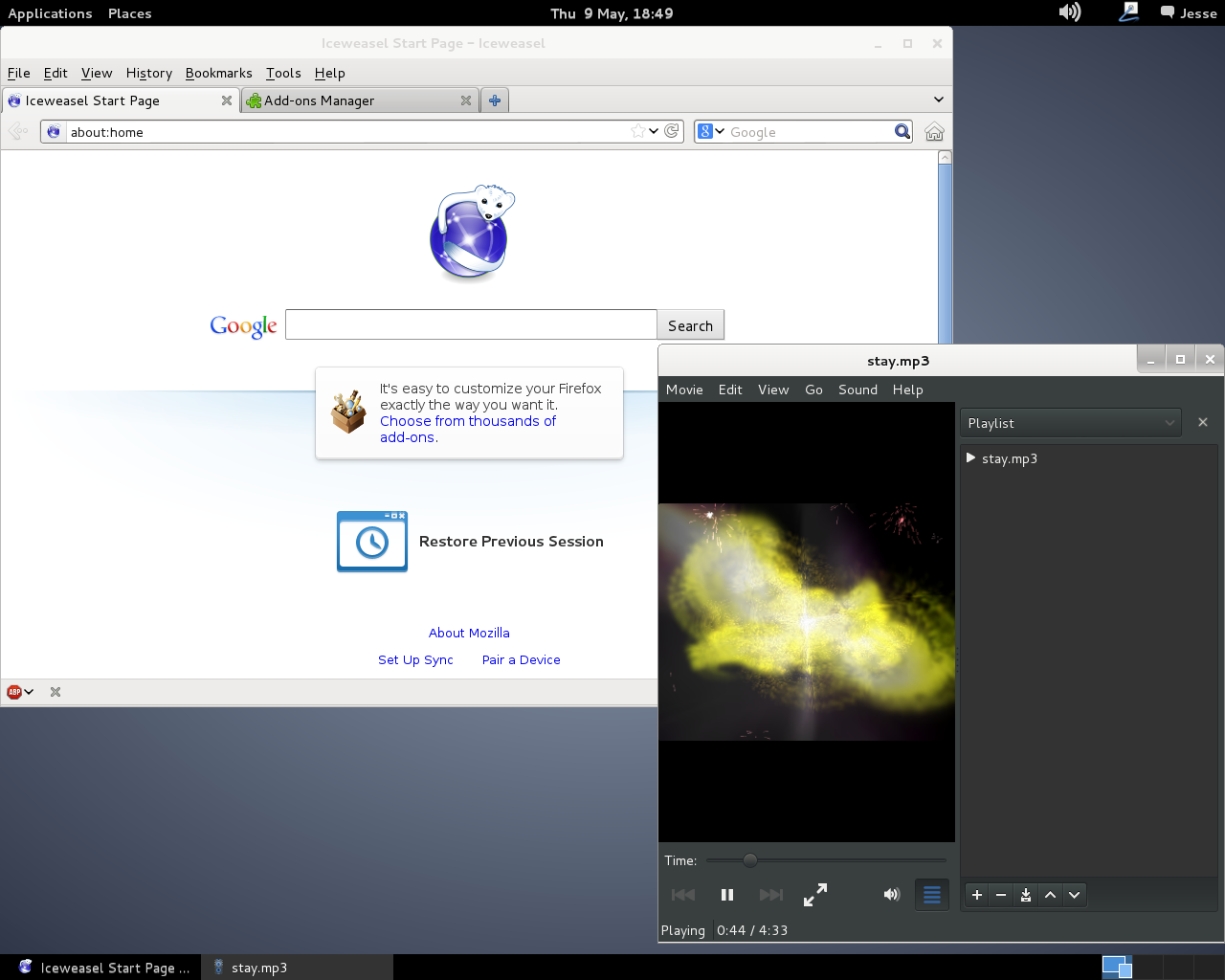Open Iceweasel's File menu

pyautogui.click(x=19, y=73)
